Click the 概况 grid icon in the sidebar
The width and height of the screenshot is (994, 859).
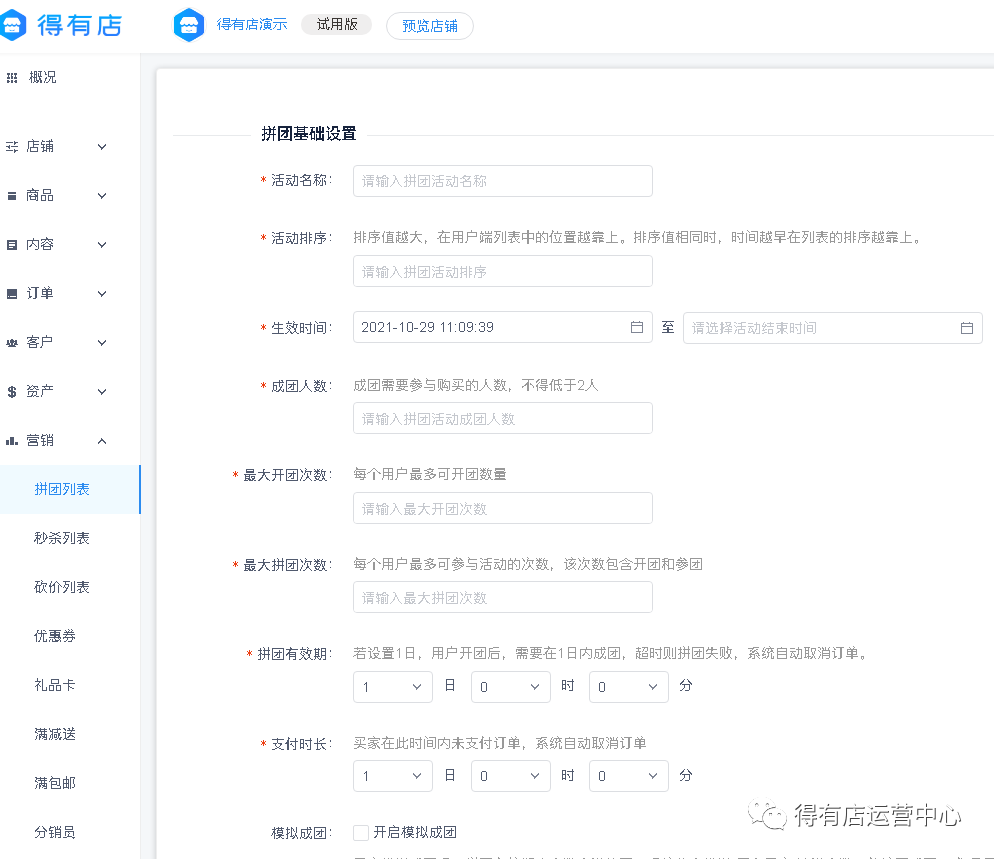(11, 78)
